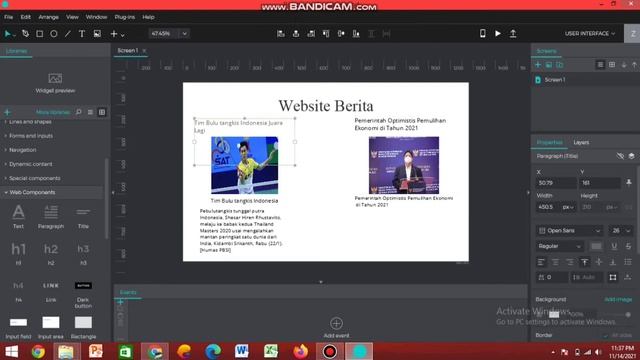Open the Arrange menu
The height and width of the screenshot is (360, 640).
coord(49,17)
